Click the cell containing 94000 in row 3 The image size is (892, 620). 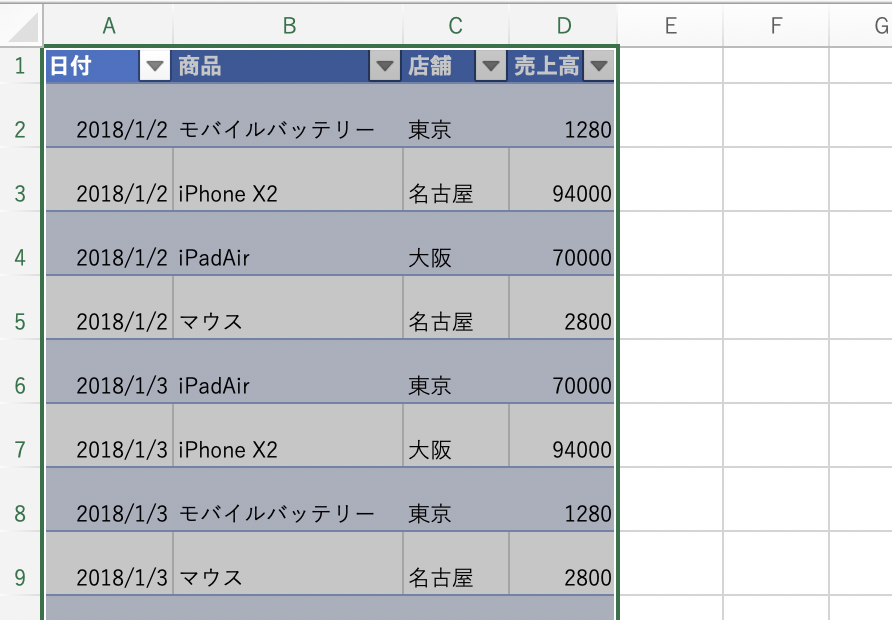[562, 194]
